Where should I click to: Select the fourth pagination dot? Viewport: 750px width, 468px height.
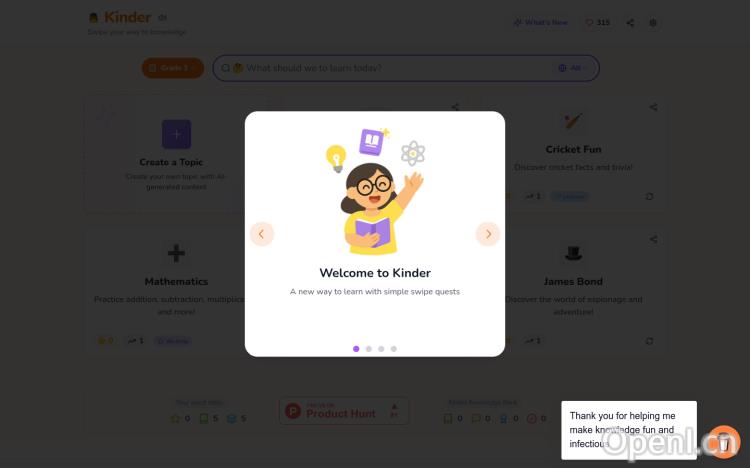(394, 349)
